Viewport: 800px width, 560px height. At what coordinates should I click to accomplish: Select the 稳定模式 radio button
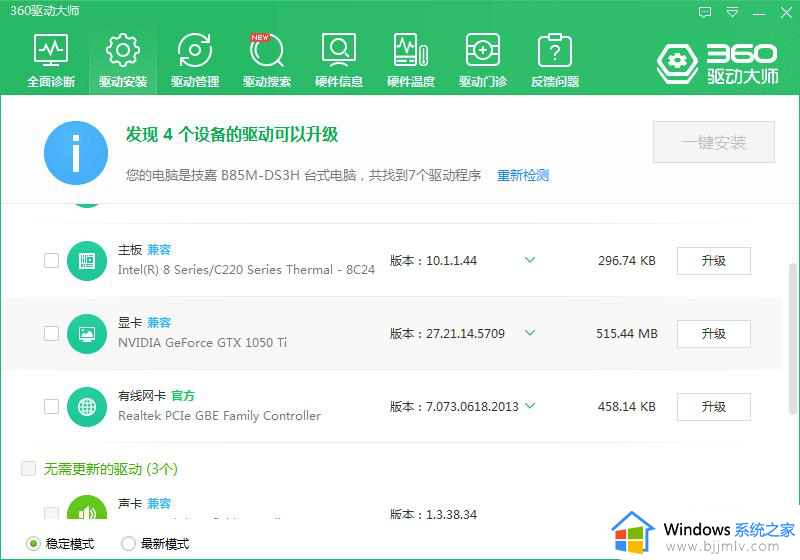click(33, 544)
